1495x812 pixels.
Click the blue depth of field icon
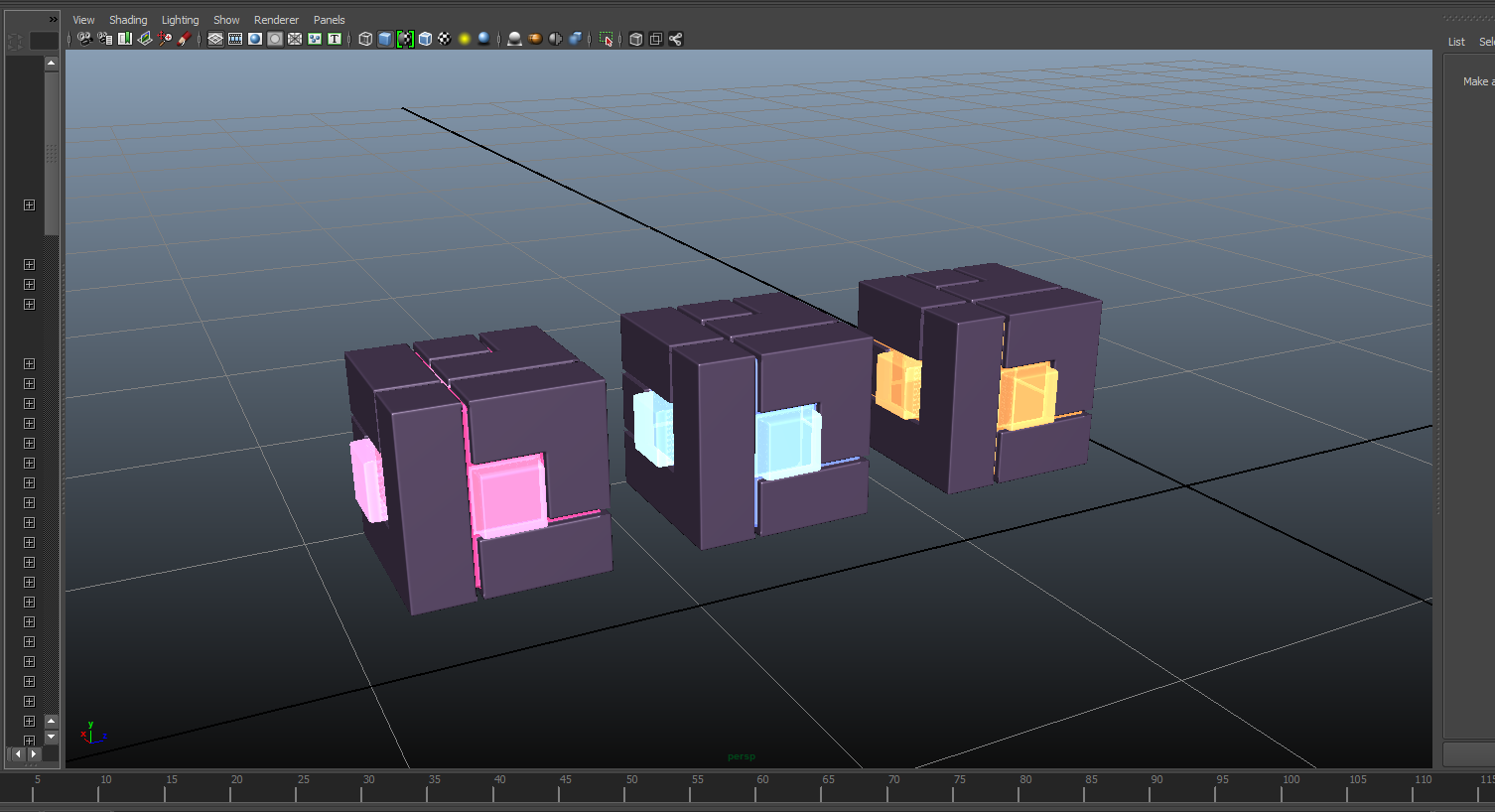pos(575,39)
